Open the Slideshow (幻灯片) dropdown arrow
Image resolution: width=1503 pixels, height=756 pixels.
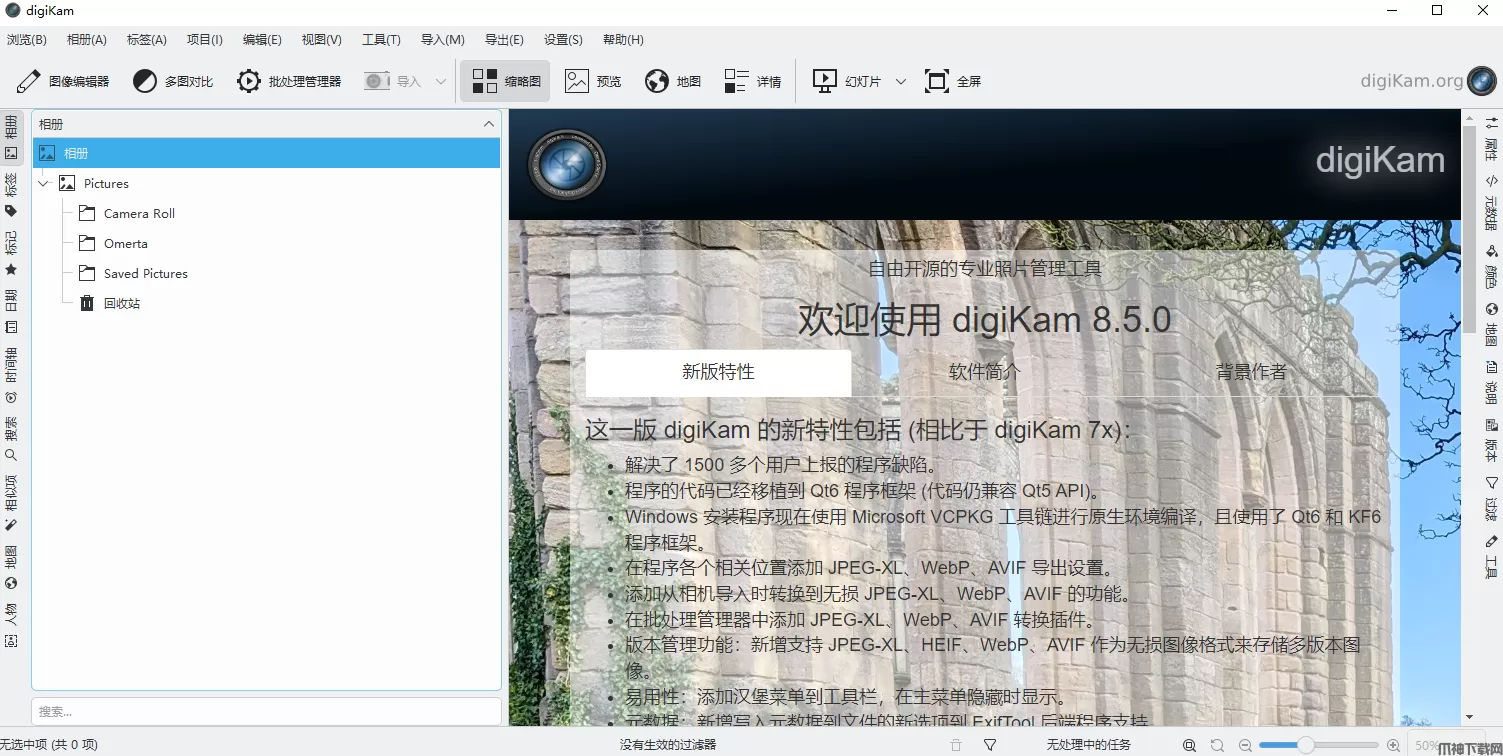click(x=900, y=81)
